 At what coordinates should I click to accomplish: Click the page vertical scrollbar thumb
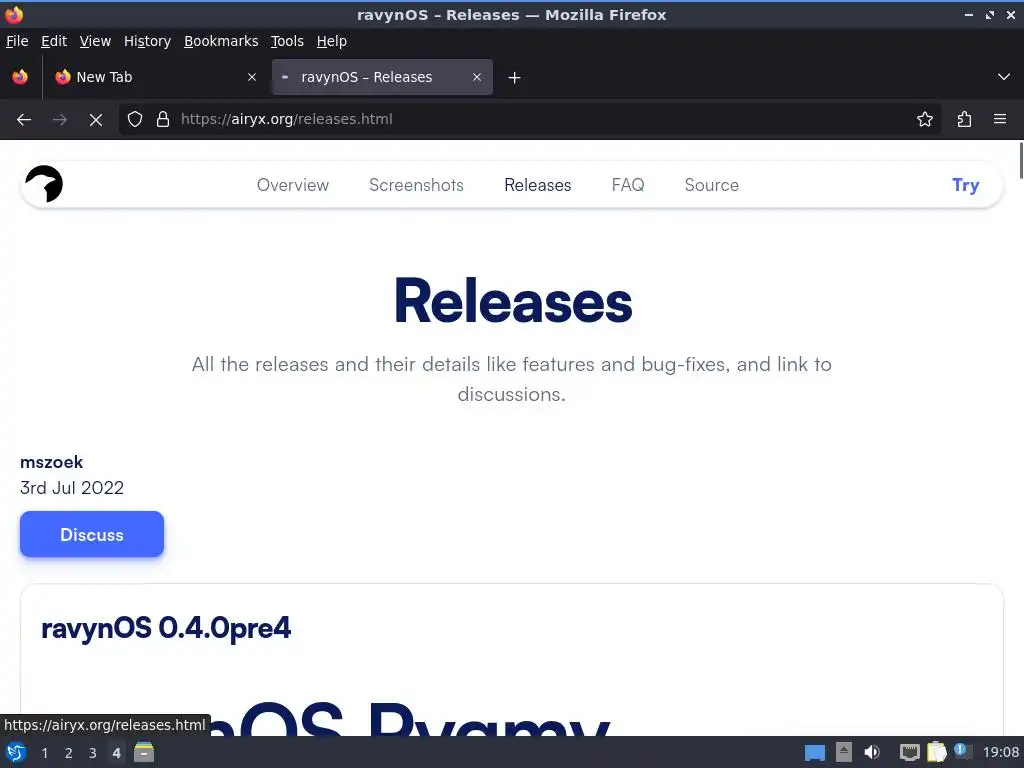(1020, 159)
